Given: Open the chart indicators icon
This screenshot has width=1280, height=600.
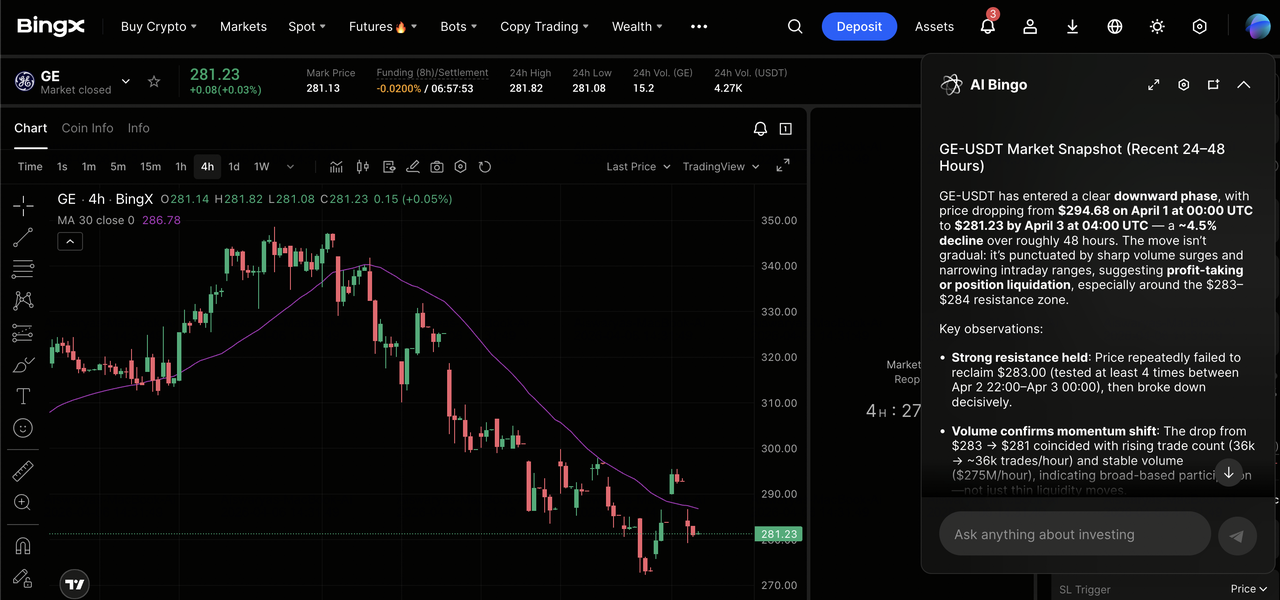Looking at the screenshot, I should (x=337, y=167).
